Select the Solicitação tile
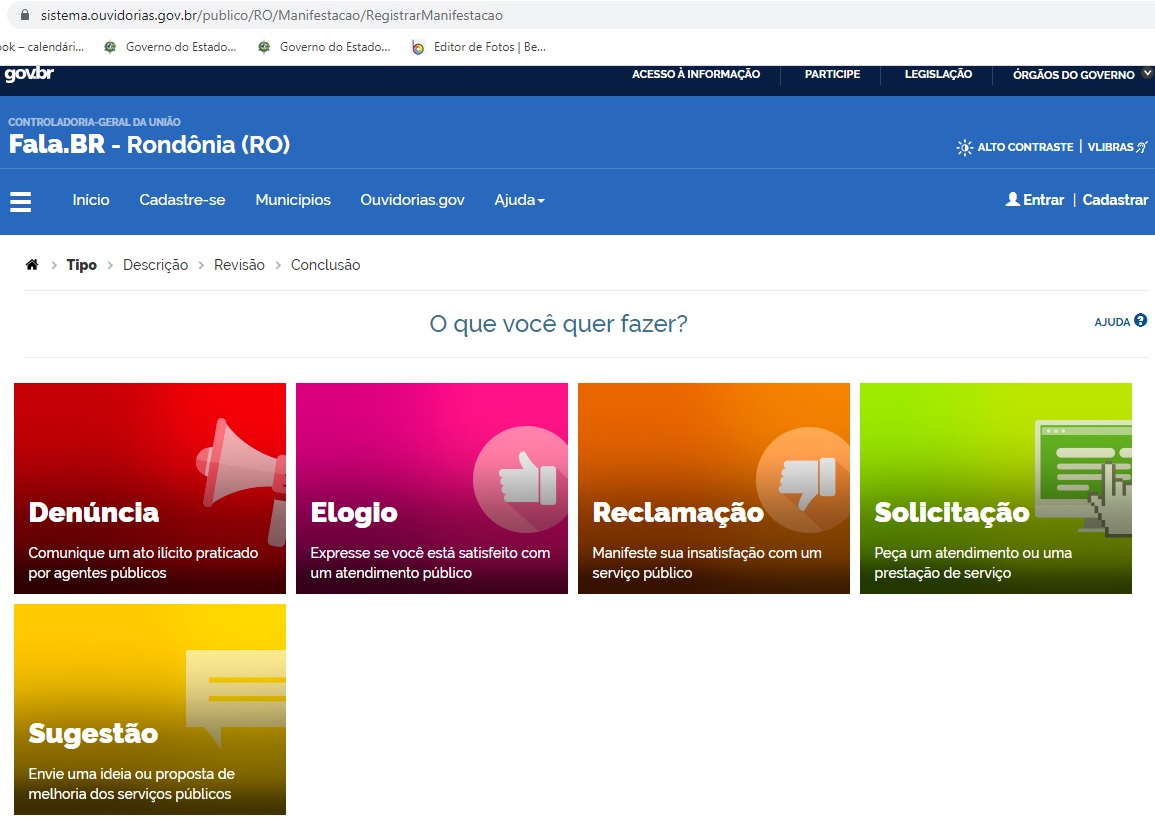Screen dimensions: 1155x818 tap(995, 488)
